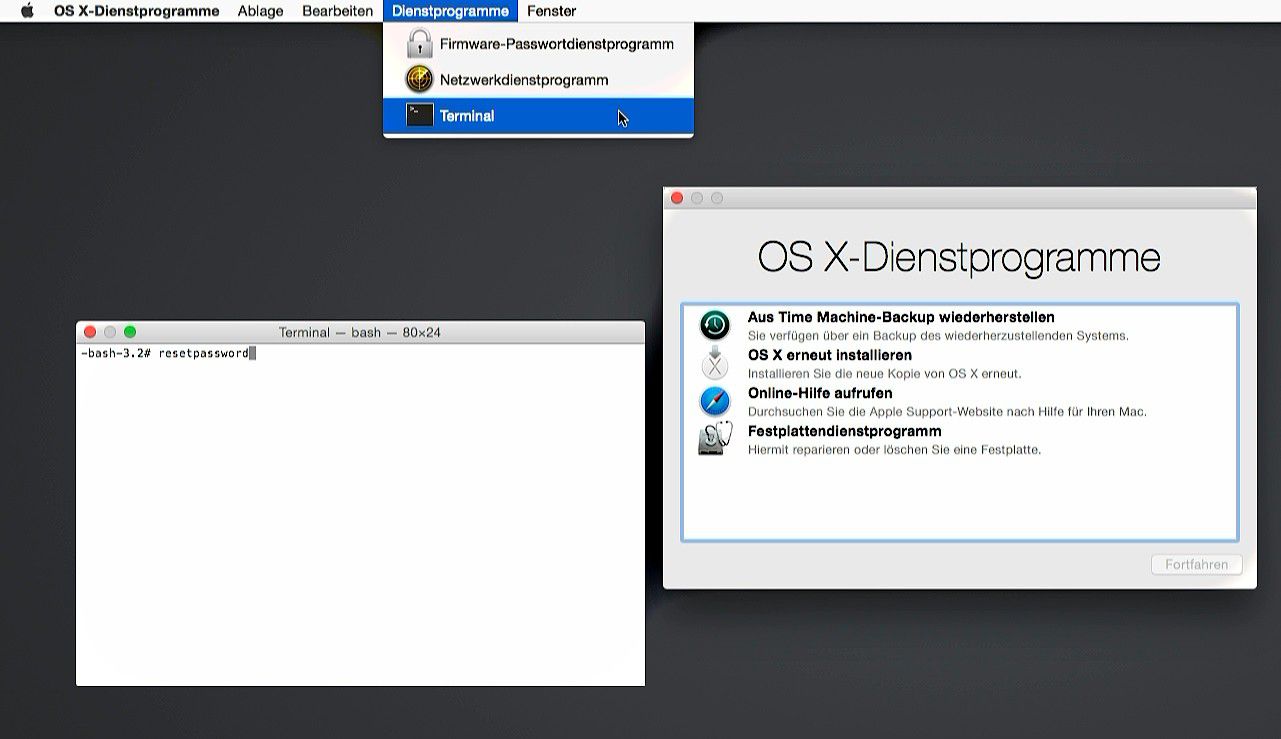The image size is (1281, 739).
Task: Click the OS X-Dienstprogramme window heading
Action: click(959, 258)
